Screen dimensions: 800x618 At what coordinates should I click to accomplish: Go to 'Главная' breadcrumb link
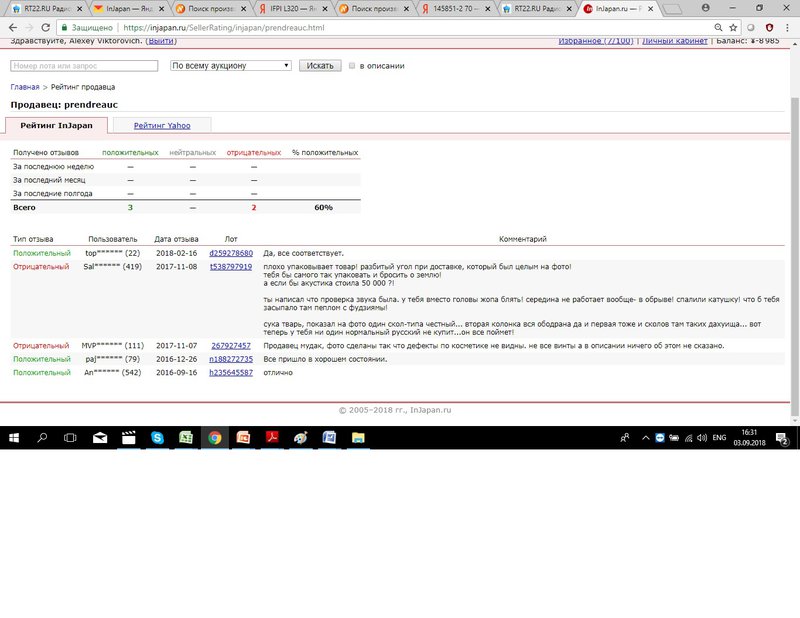click(25, 88)
